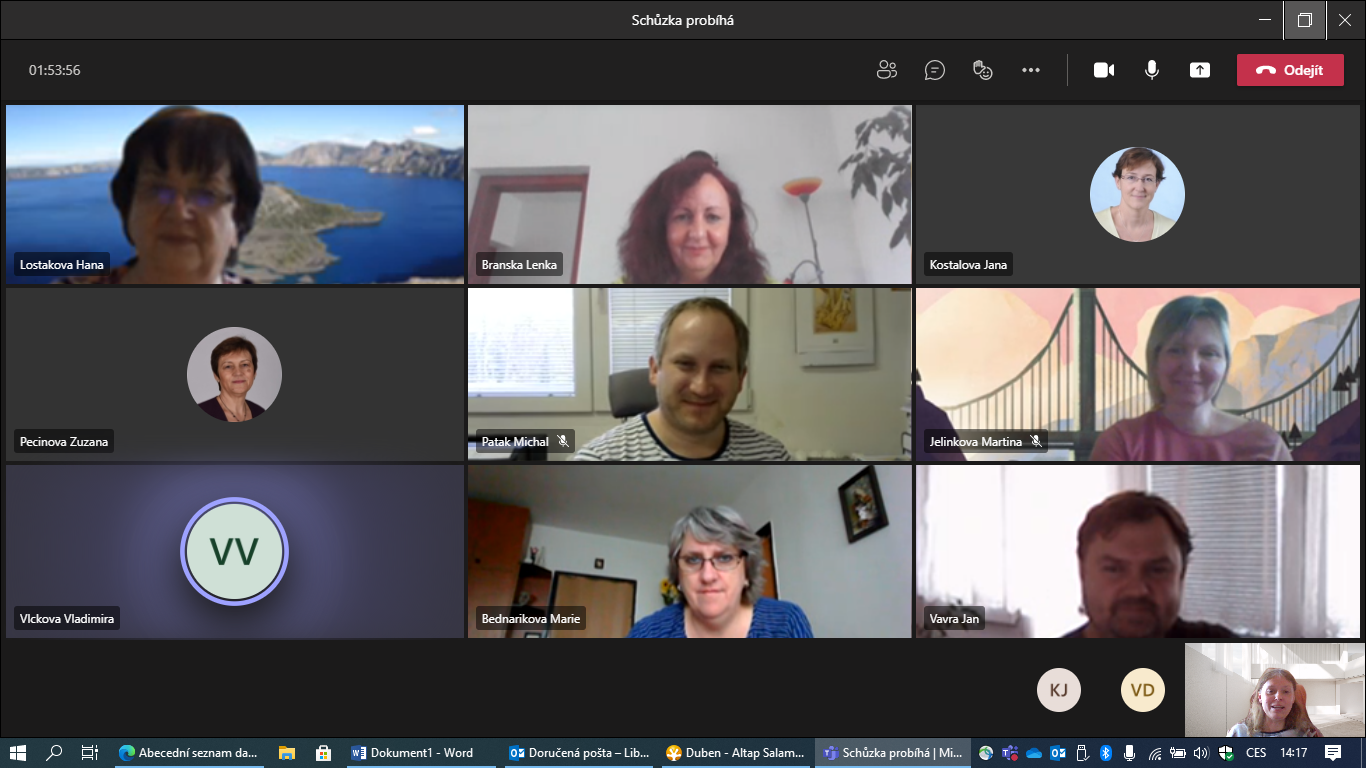The width and height of the screenshot is (1366, 768).
Task: Click the red Odejít leave button
Action: [1290, 70]
